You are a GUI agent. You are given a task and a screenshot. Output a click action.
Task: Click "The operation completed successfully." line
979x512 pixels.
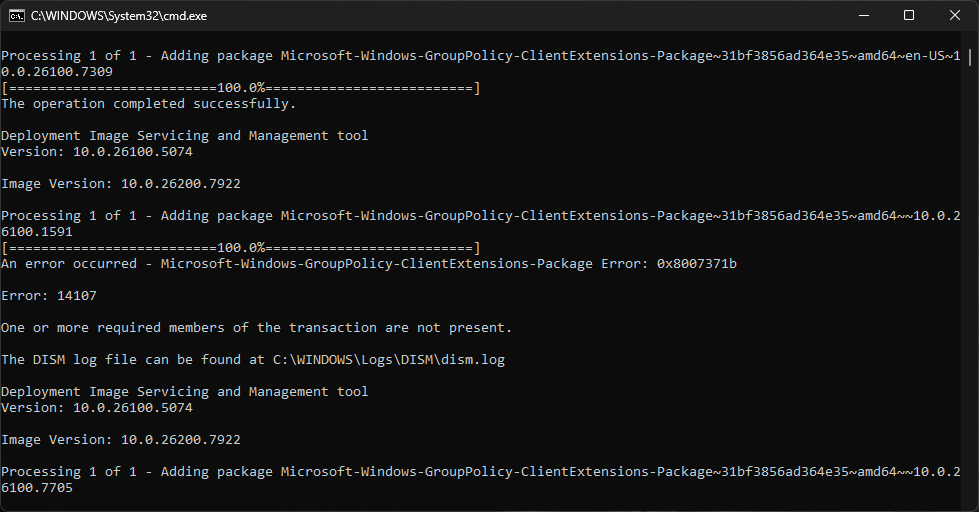point(149,104)
